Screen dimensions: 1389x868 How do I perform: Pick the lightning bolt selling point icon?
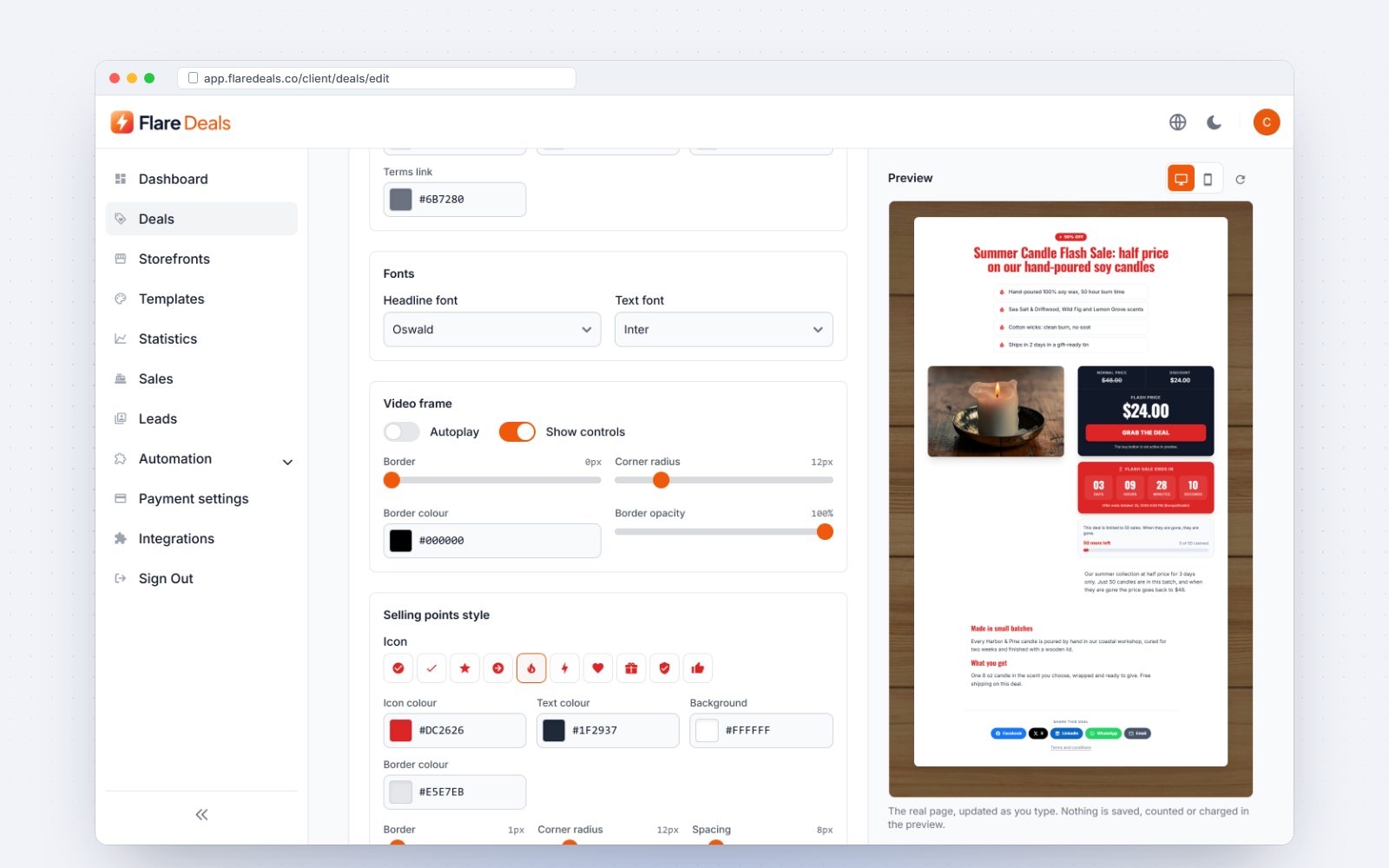[x=564, y=668]
